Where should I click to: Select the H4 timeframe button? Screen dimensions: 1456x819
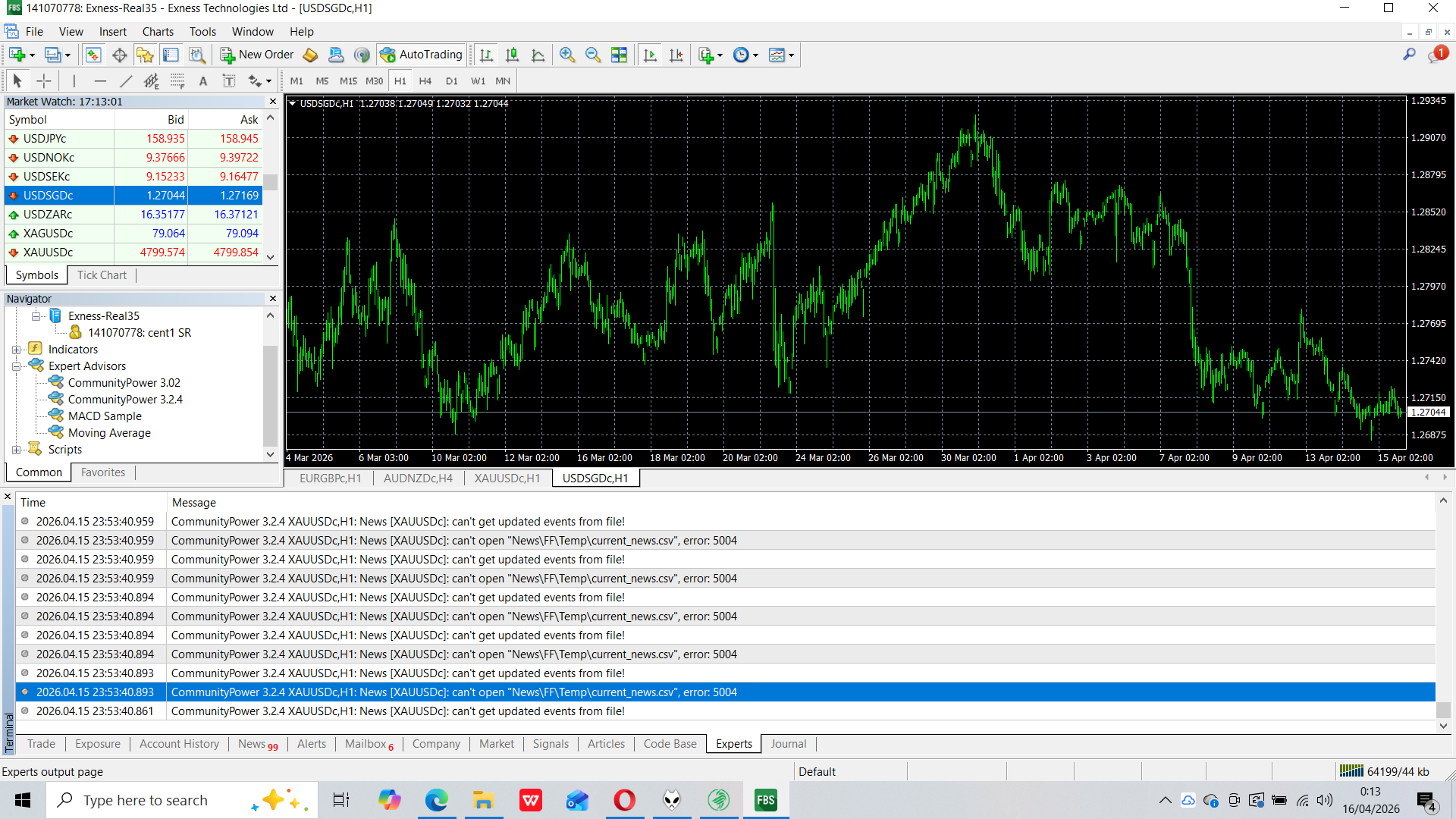point(425,81)
